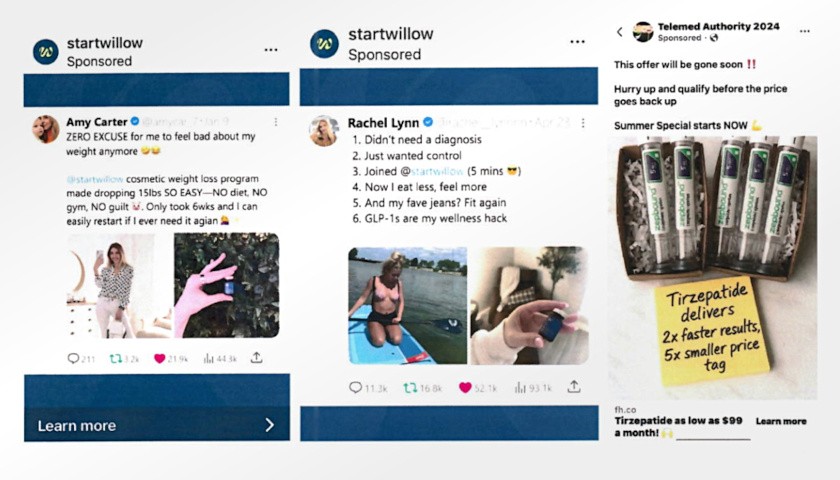Click the back arrow beside Telemed Authority 2024
The image size is (840, 480).
(620, 32)
